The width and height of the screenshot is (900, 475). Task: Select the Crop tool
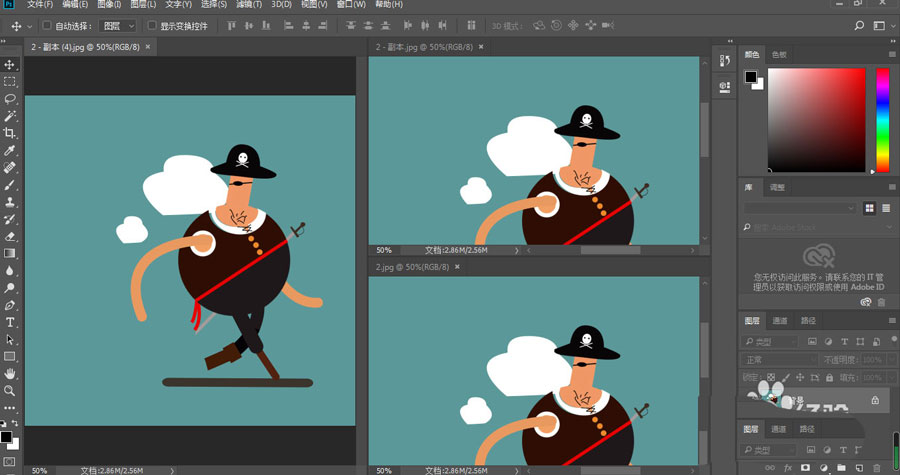10,133
